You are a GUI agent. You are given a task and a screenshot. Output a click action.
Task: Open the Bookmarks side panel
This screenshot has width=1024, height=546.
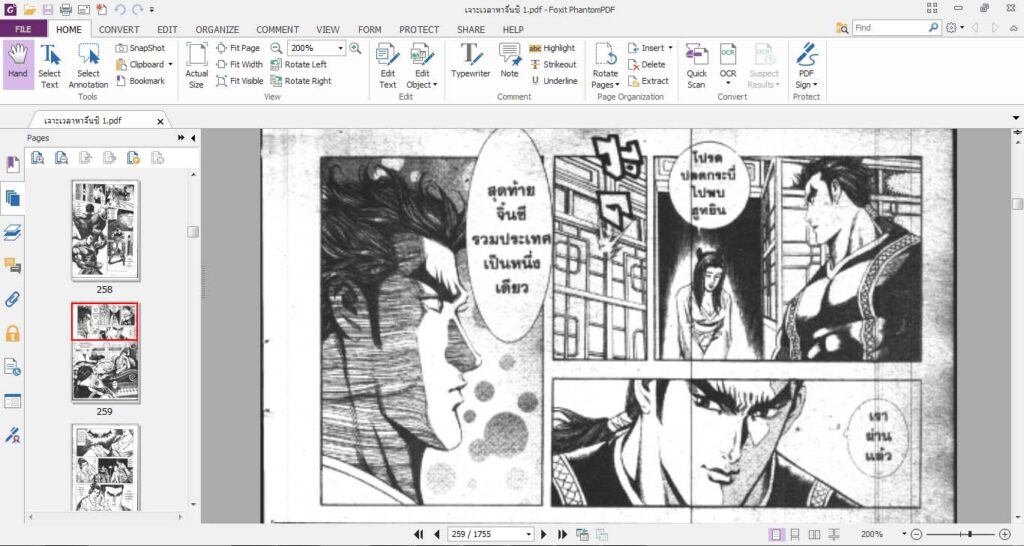coord(12,165)
